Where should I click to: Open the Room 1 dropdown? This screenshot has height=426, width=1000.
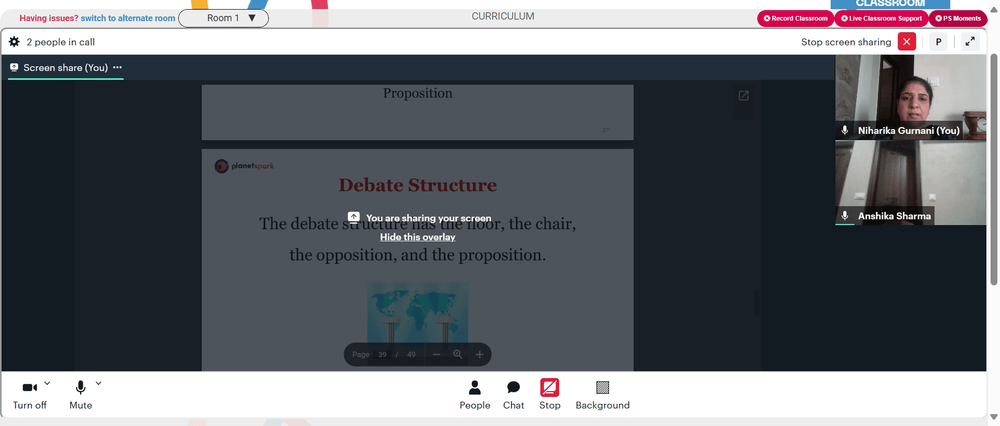pyautogui.click(x=224, y=18)
